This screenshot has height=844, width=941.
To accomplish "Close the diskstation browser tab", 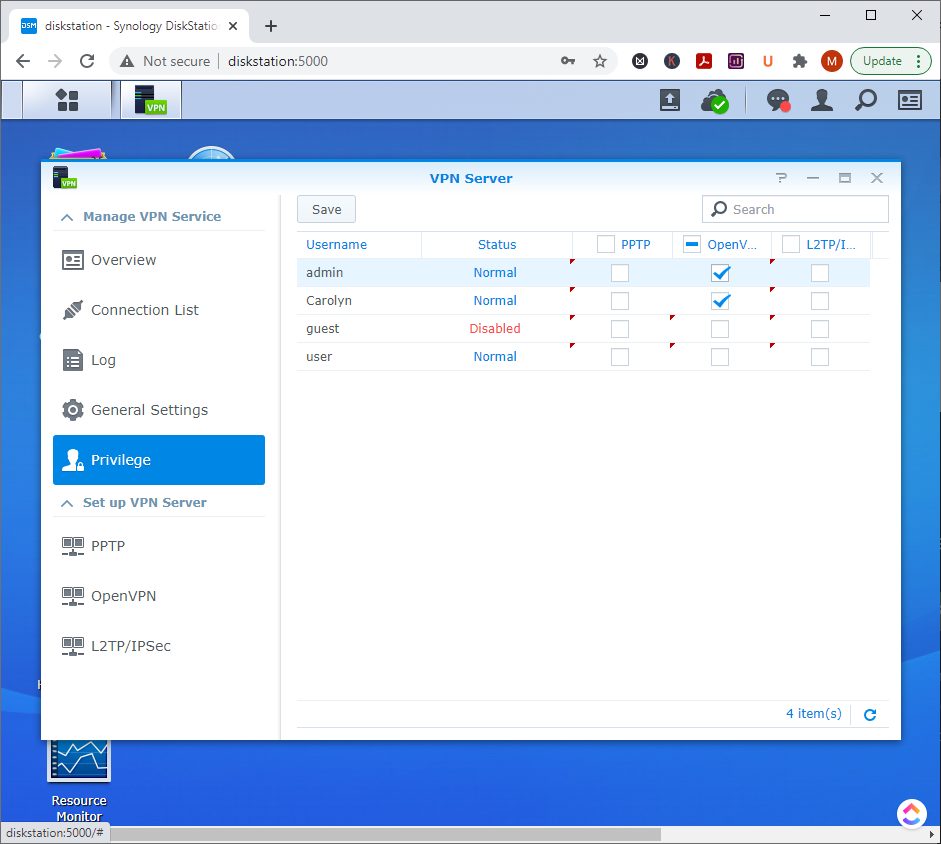I will [x=233, y=26].
